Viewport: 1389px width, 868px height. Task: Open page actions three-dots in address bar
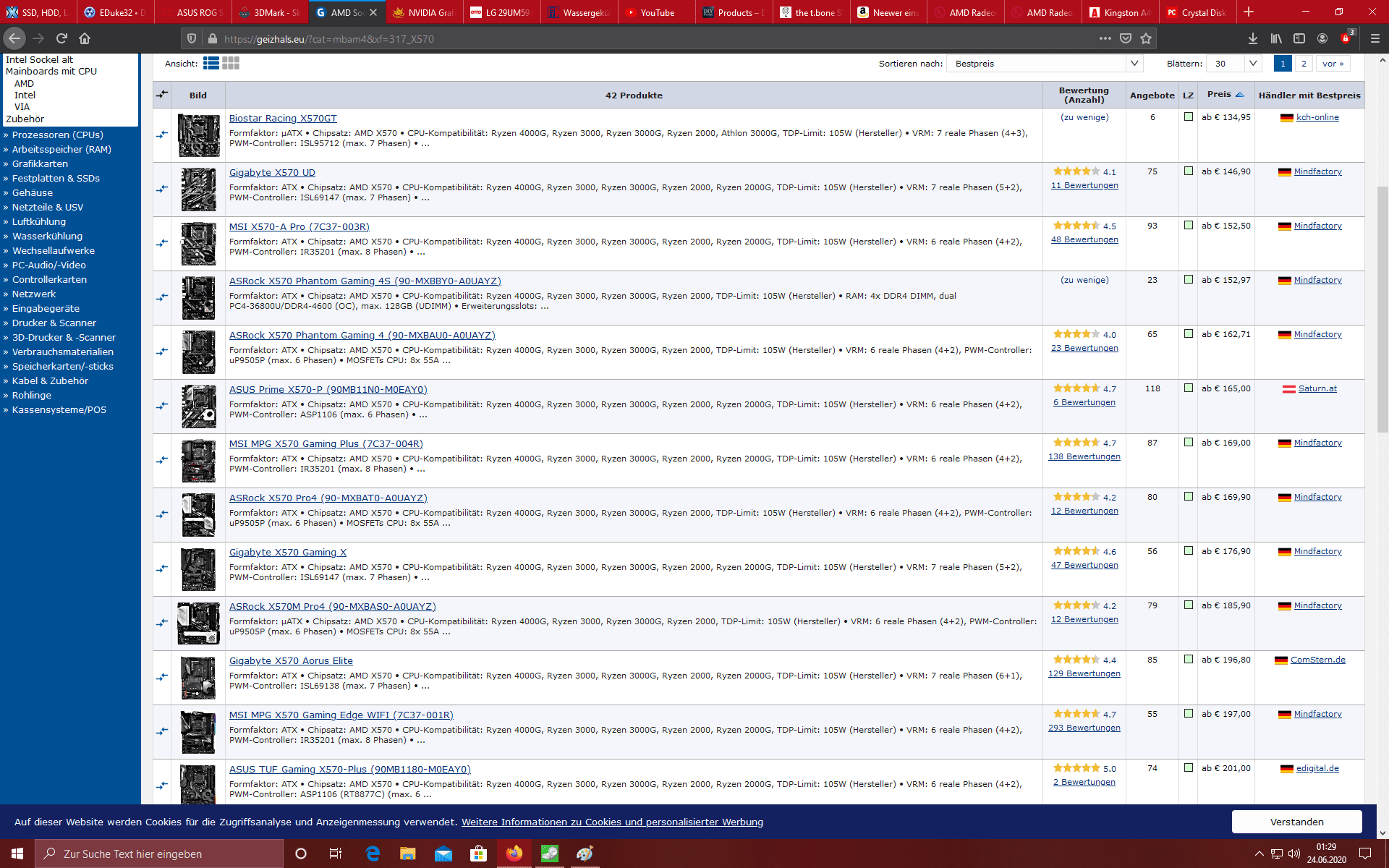coord(1105,38)
